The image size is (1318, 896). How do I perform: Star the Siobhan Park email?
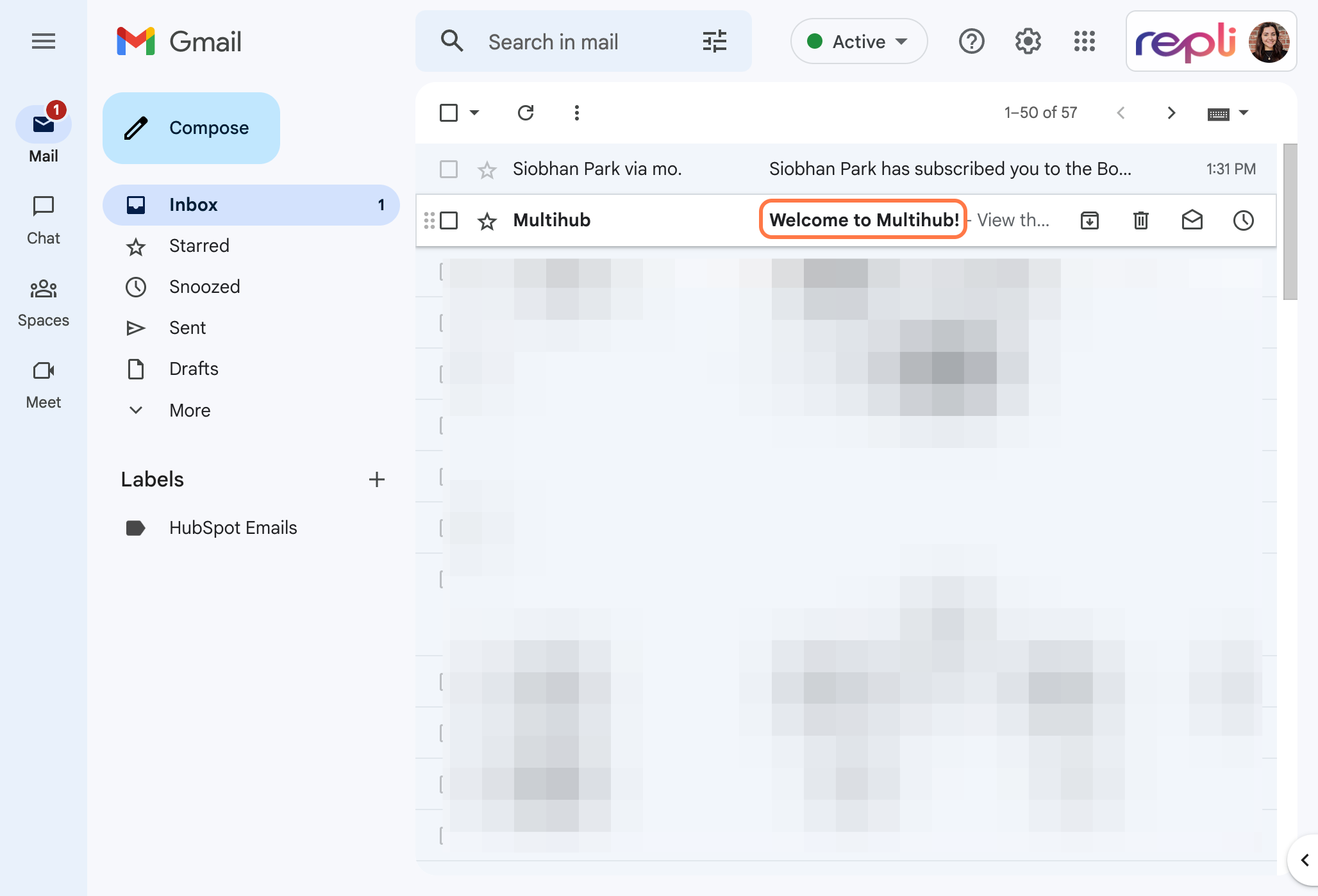pyautogui.click(x=487, y=170)
